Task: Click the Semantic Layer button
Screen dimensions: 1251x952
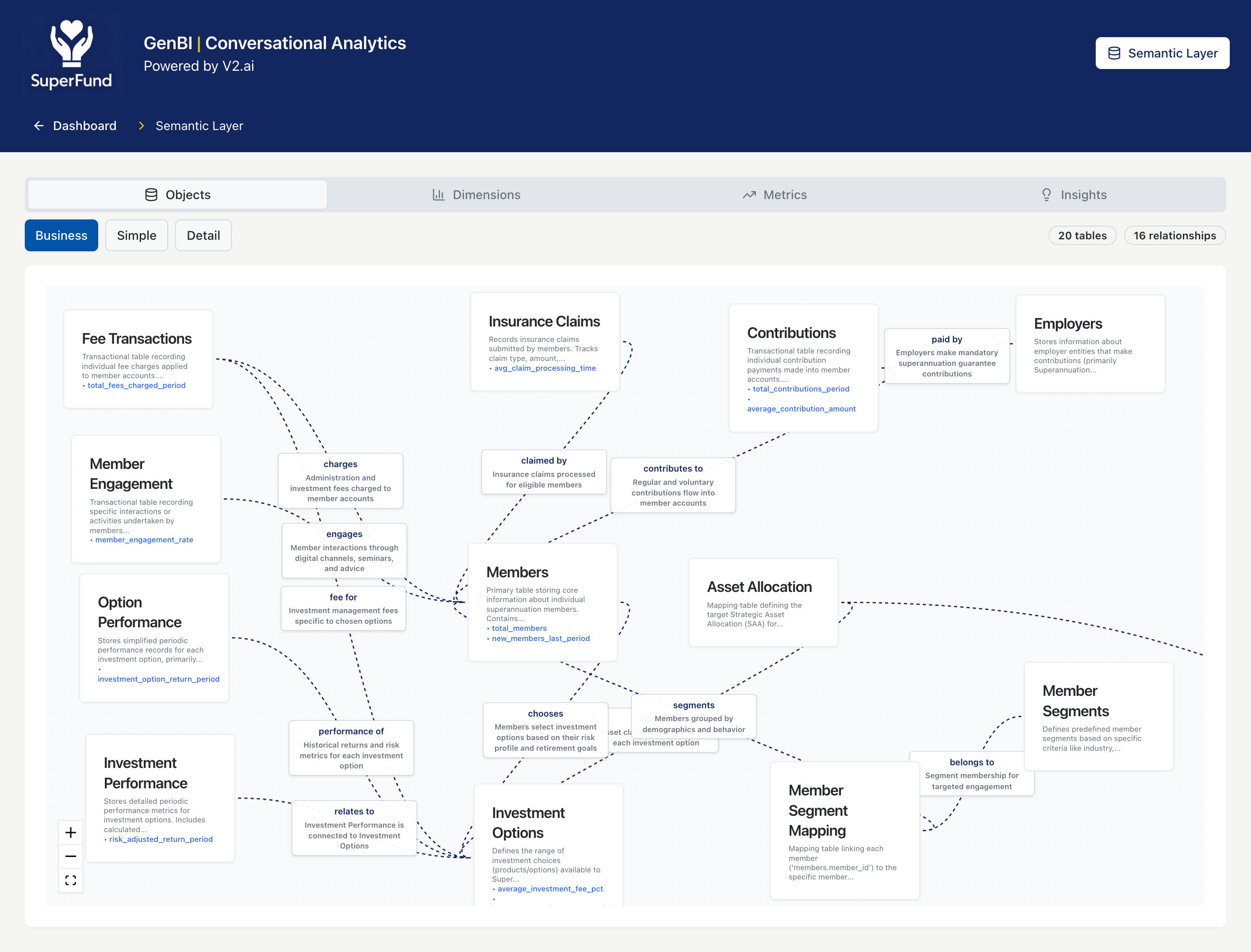Action: pos(1162,53)
